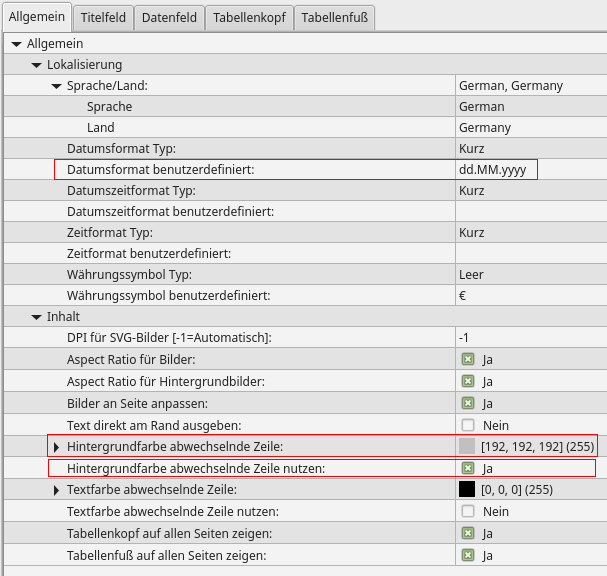
Task: Enable Text direkt am Rand ausgeben
Action: [467, 425]
